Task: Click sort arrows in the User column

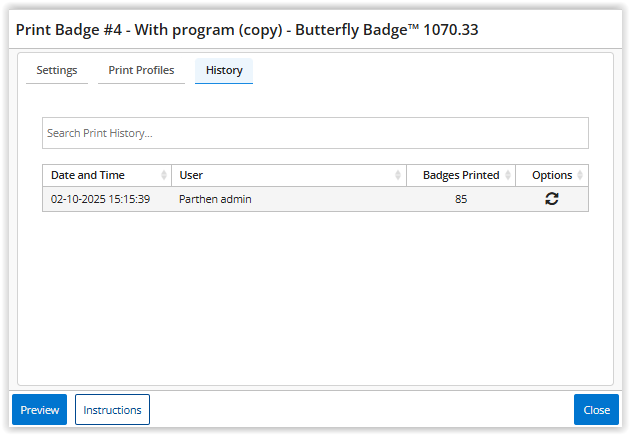Action: (x=399, y=176)
